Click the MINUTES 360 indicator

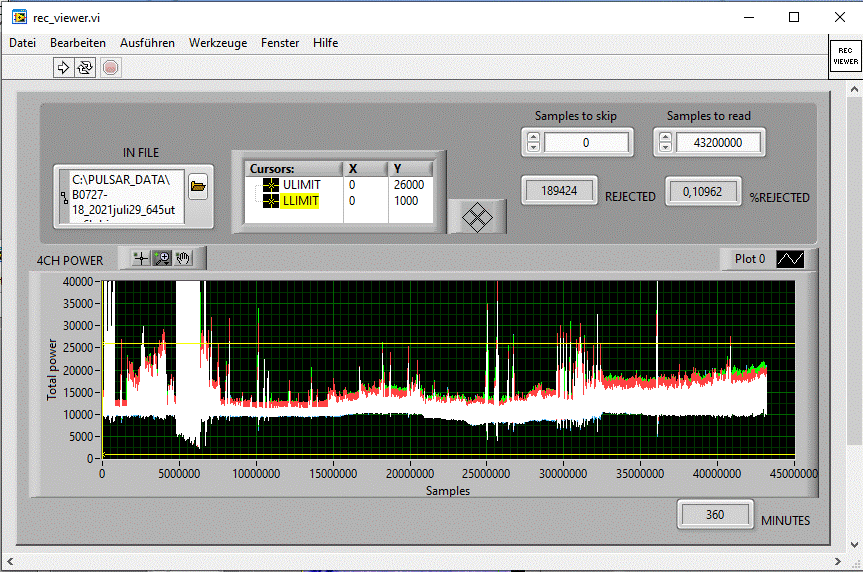715,515
